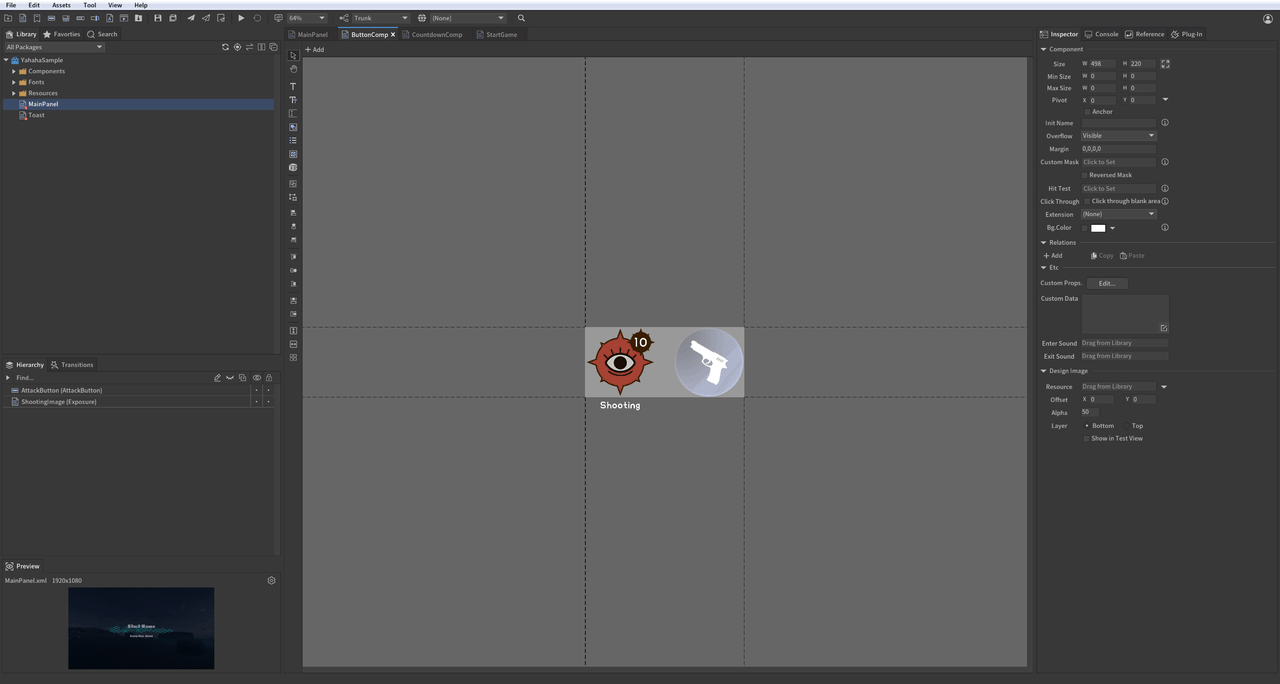Click the search magnifier in top toolbar
Viewport: 1280px width, 684px height.
click(521, 18)
